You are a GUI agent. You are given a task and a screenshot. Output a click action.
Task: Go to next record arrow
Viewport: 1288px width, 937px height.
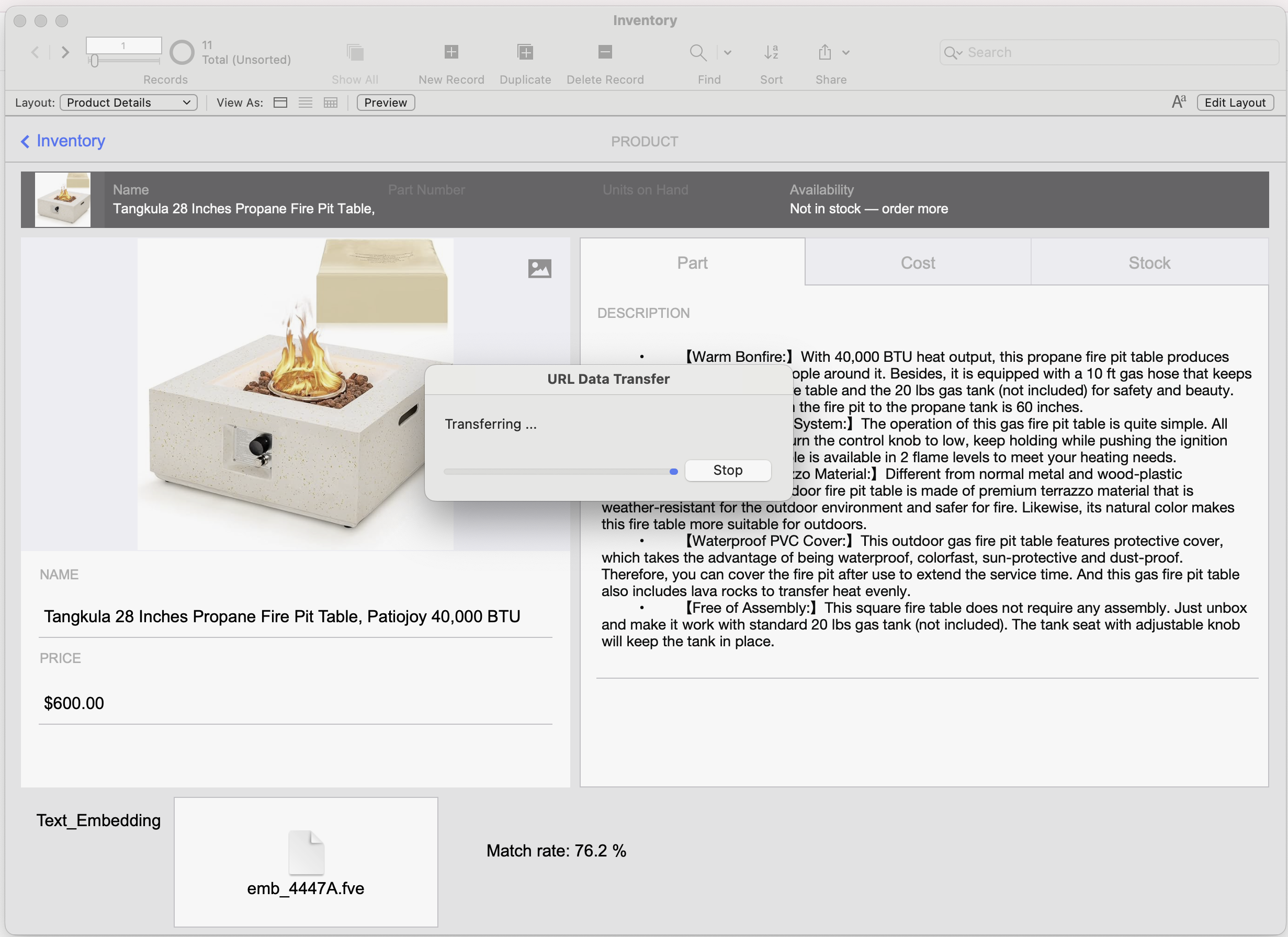coord(65,53)
